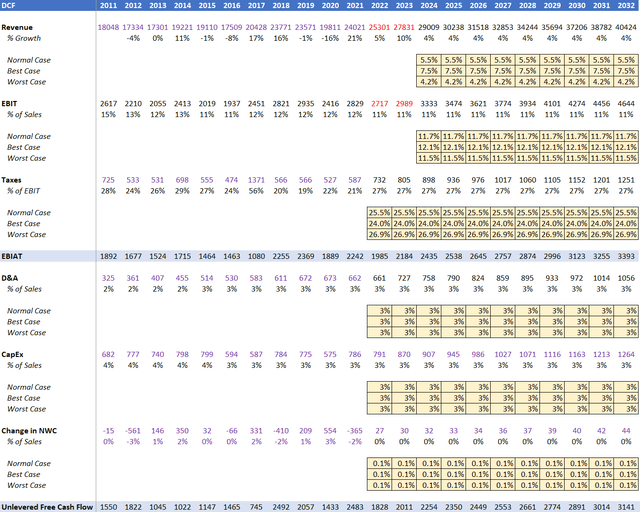
Task: Select the 2011 EBIT value 2617
Action: point(109,104)
